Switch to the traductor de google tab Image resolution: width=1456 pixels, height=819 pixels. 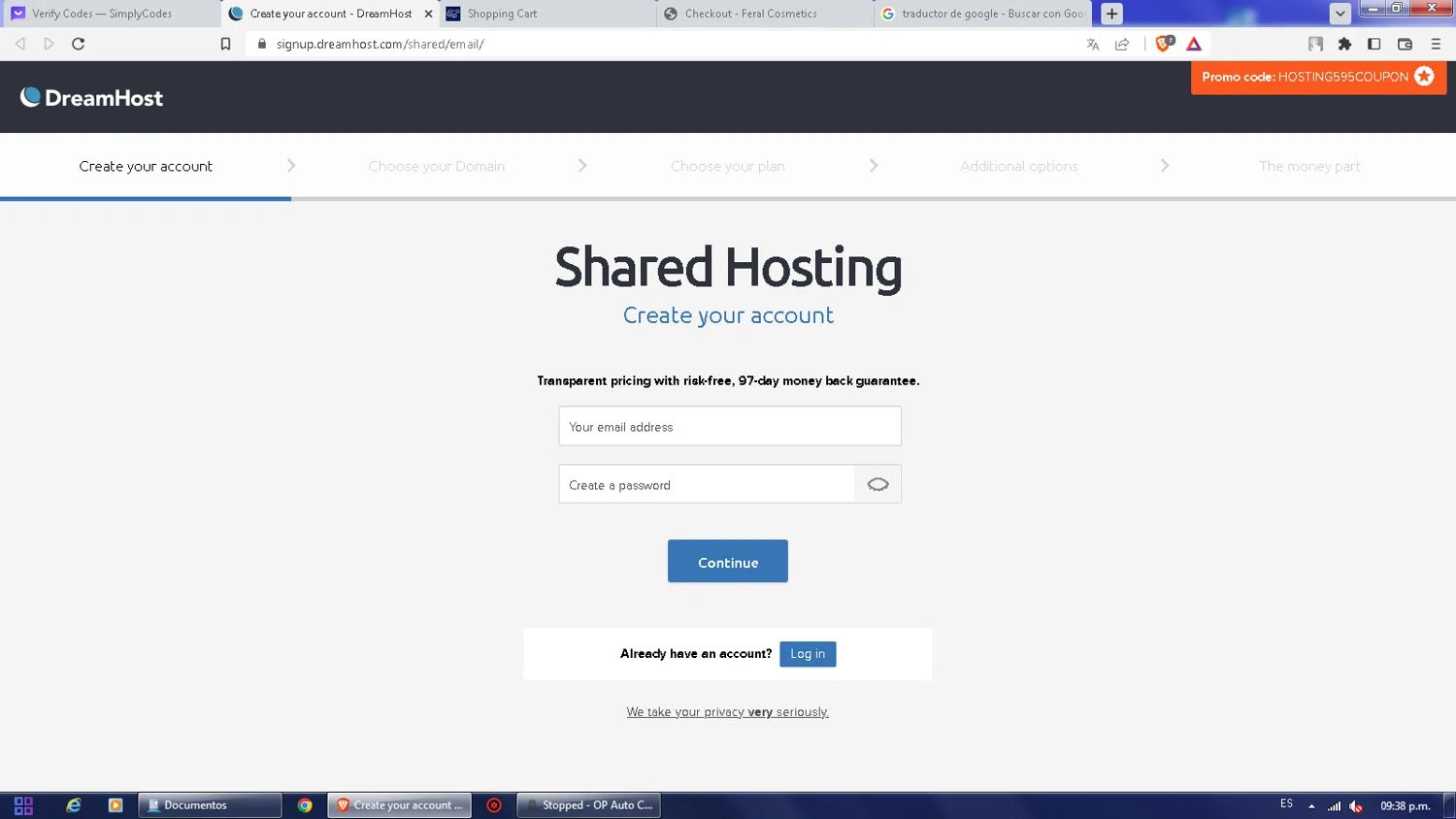click(982, 14)
